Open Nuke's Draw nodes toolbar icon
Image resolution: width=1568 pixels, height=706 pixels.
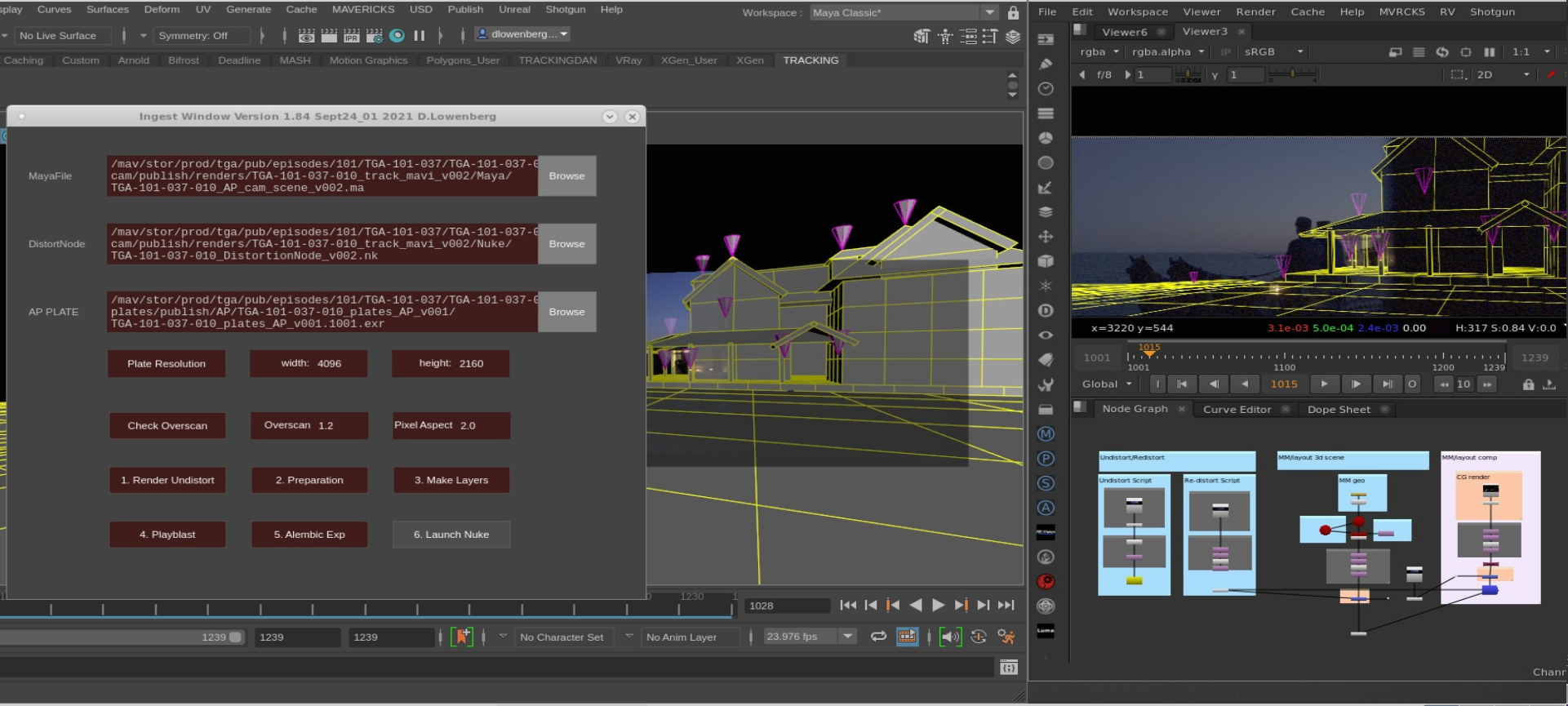click(1046, 64)
